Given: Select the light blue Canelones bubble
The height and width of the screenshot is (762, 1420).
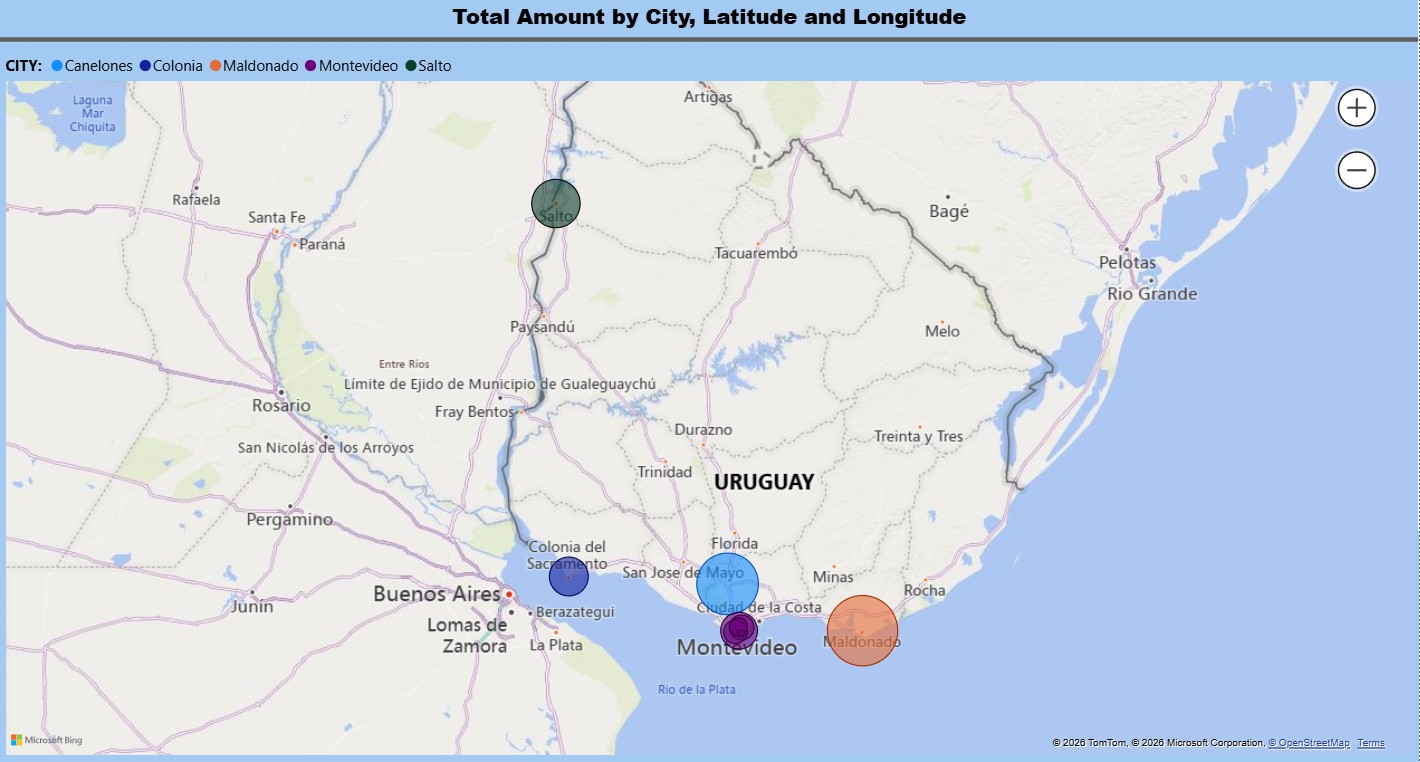Looking at the screenshot, I should coord(727,582).
